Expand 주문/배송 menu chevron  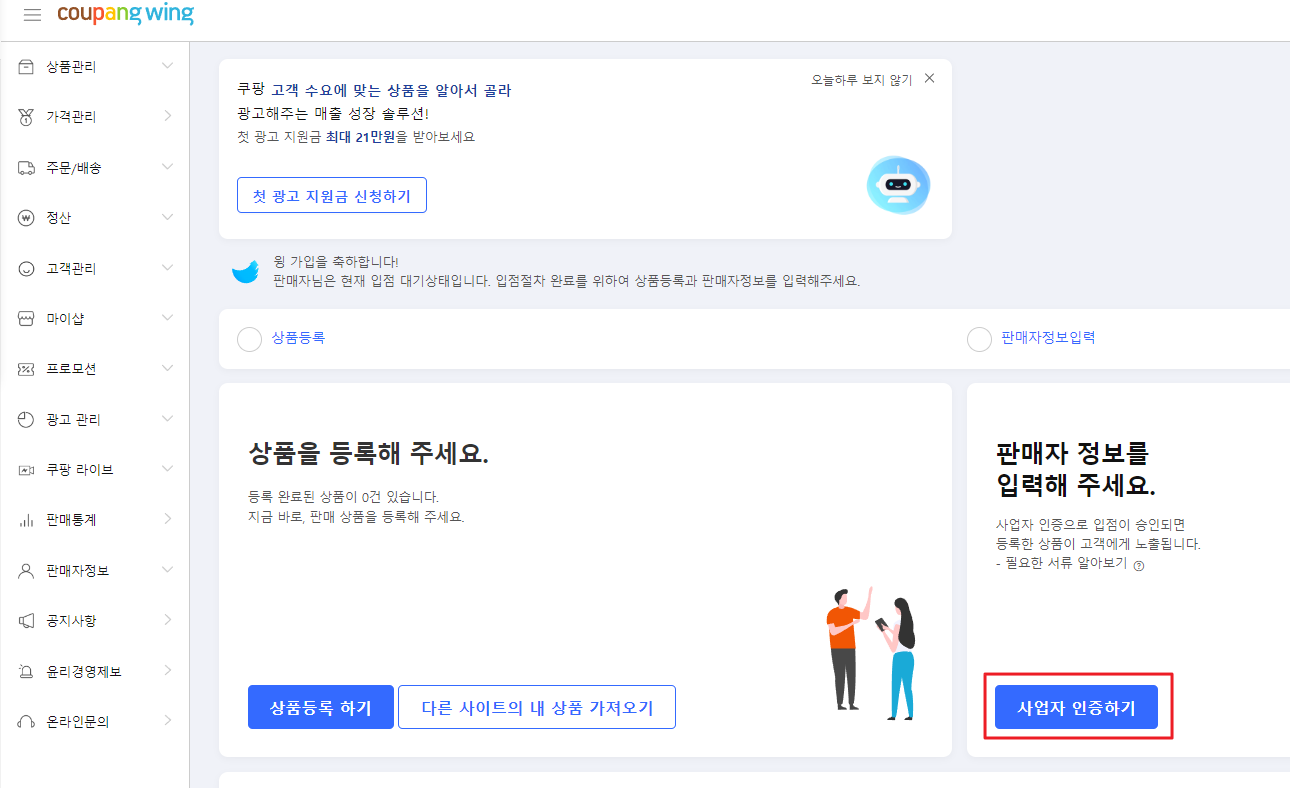167,167
